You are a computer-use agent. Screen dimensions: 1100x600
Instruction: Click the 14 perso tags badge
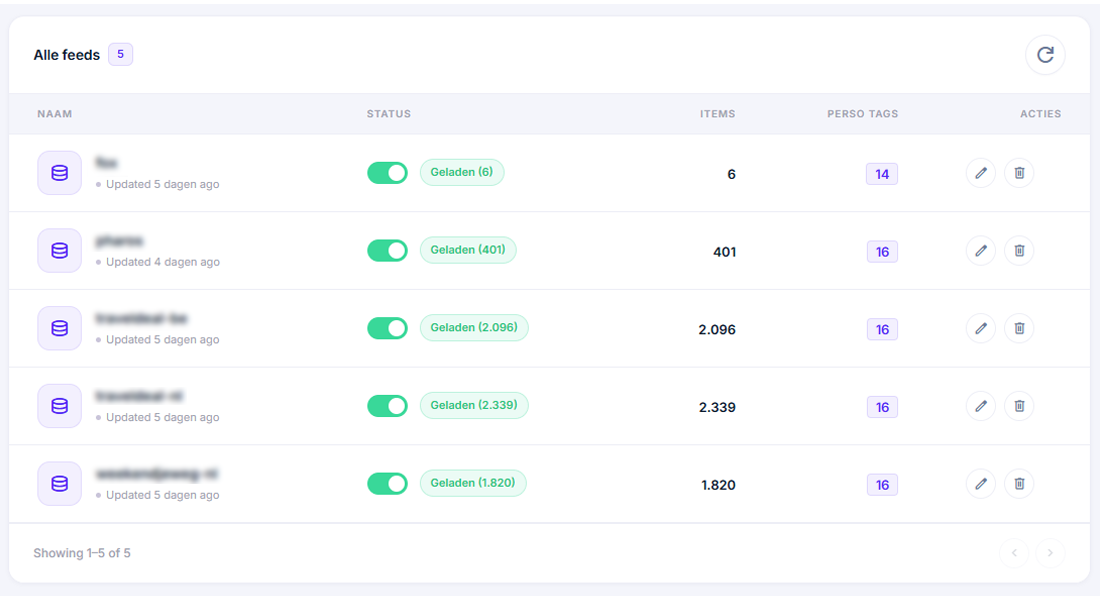tap(882, 174)
